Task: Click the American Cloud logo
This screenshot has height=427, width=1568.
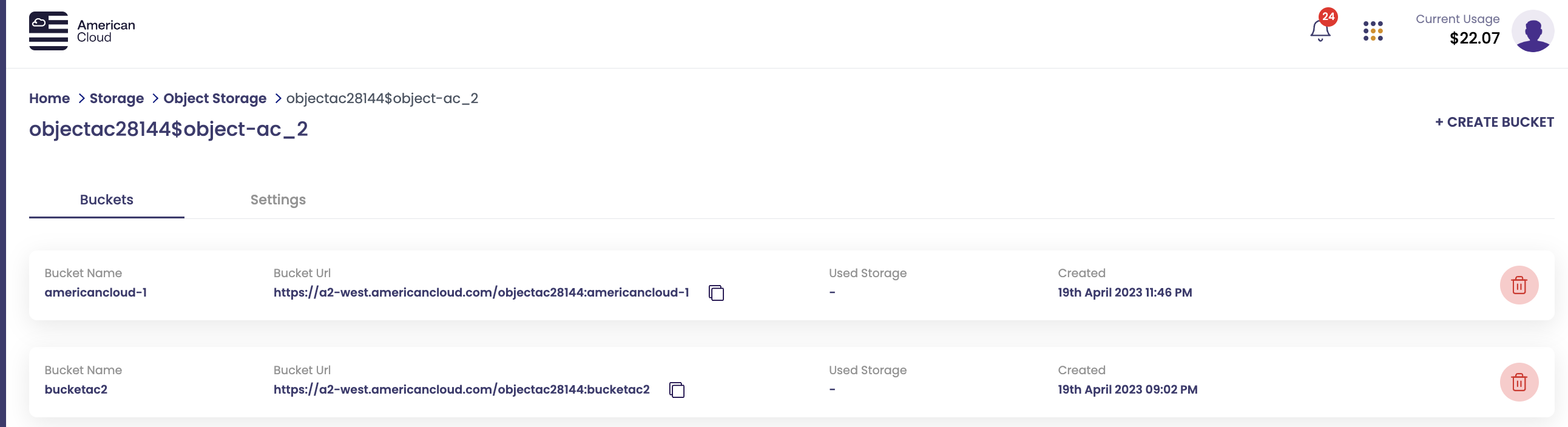Action: pos(82,31)
